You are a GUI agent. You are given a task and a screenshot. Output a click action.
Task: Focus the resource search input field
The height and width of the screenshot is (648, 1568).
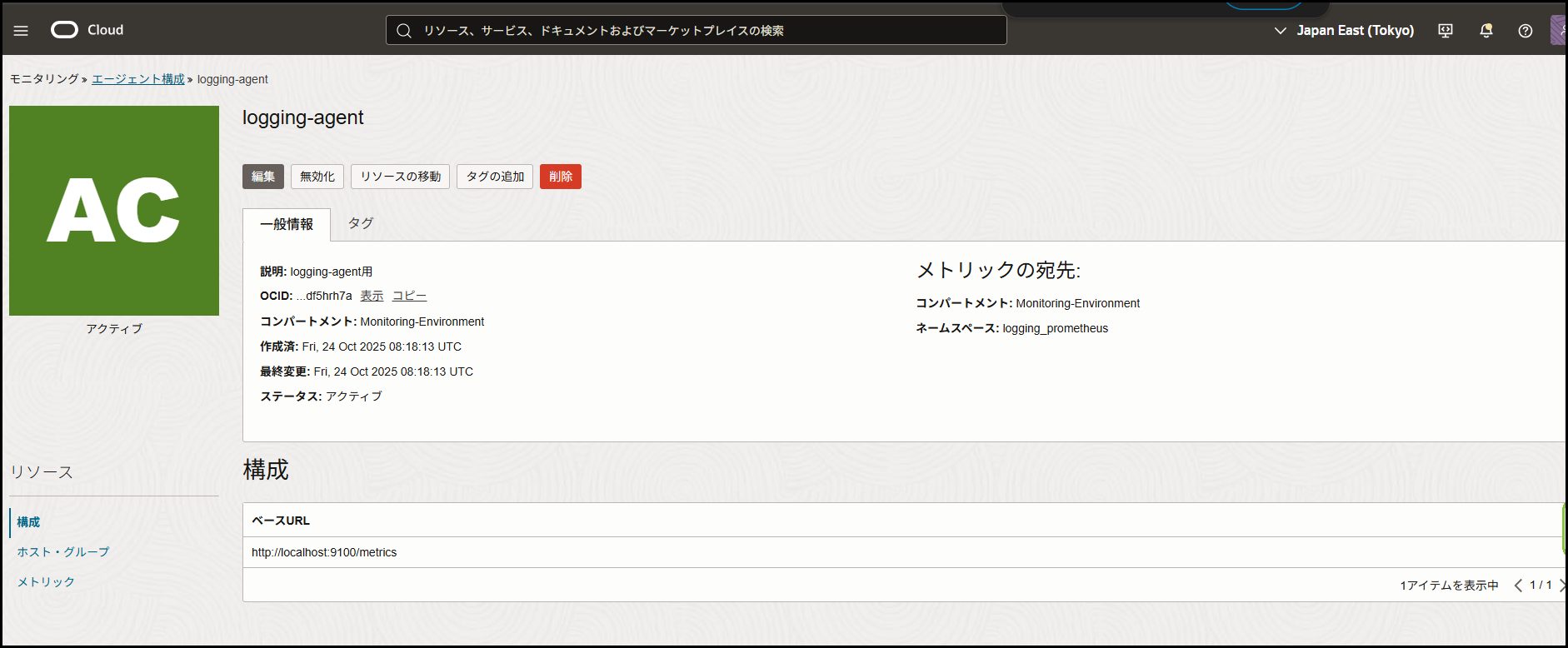point(708,31)
